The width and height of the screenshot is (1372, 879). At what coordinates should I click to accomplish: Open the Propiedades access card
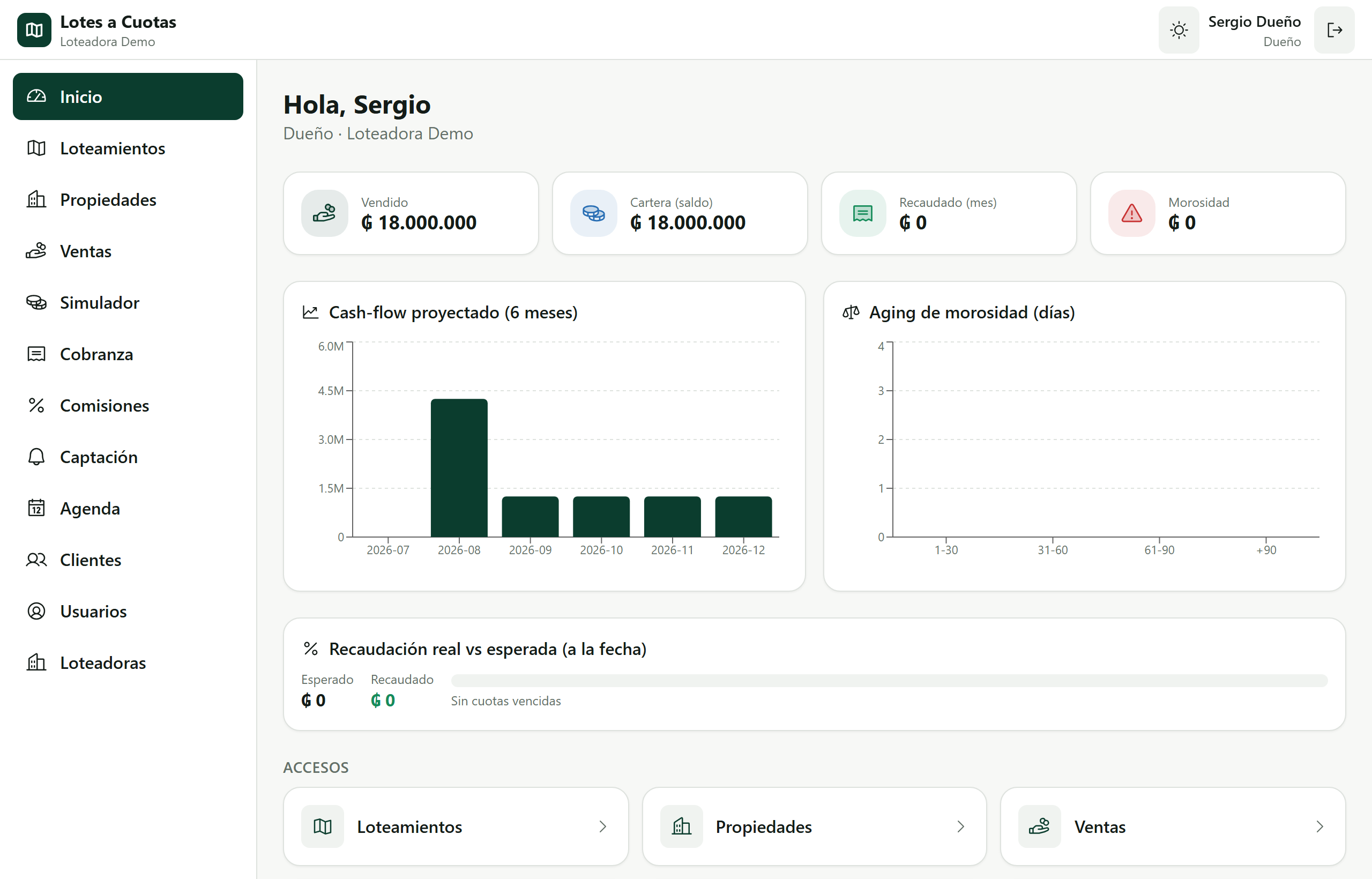tap(815, 826)
